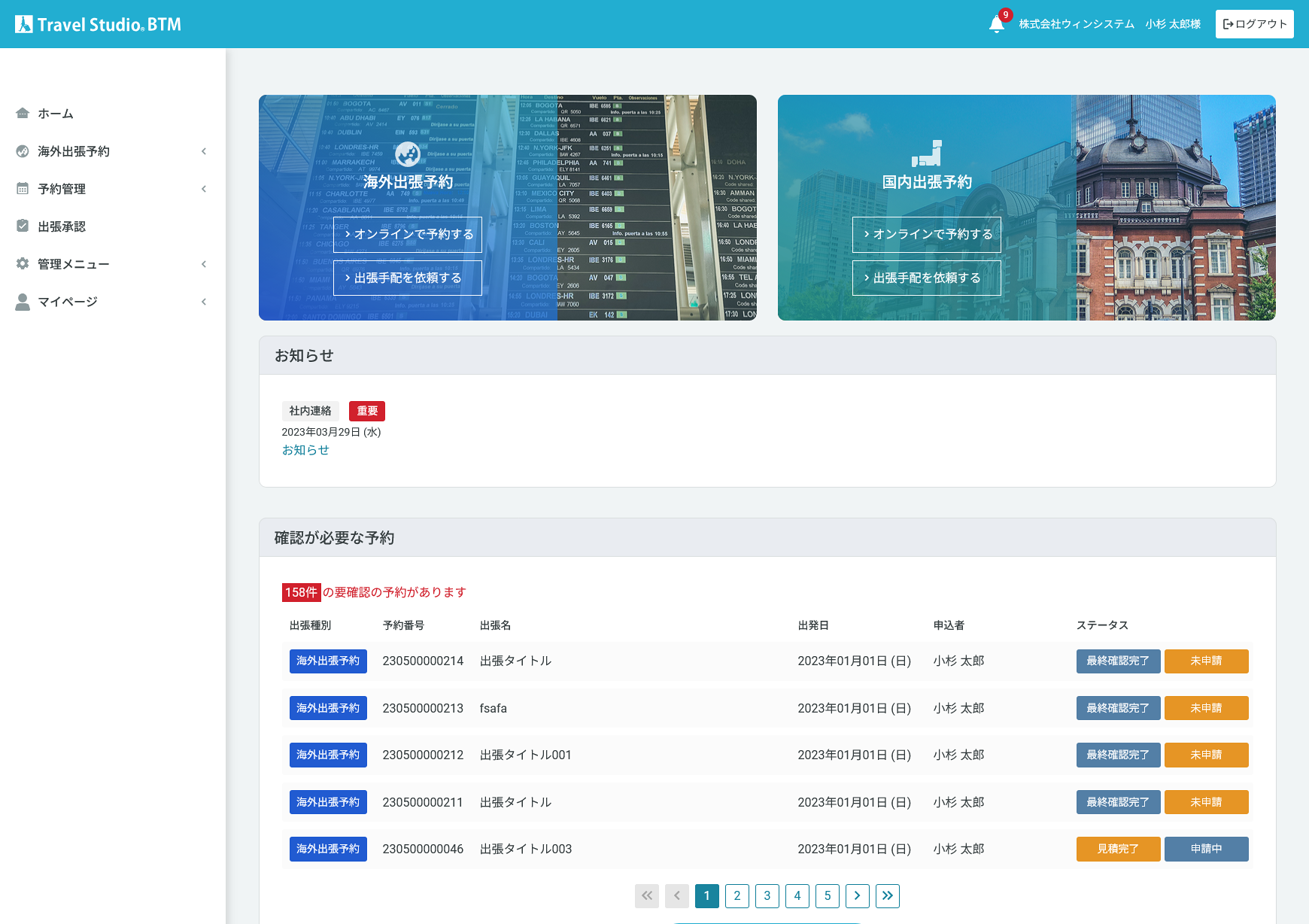Image resolution: width=1309 pixels, height=924 pixels.
Task: Jump to last page double-arrow
Action: [x=888, y=895]
